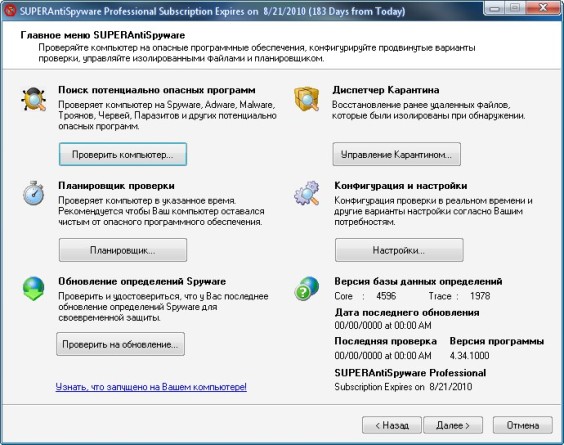564x445 pixels.
Task: Click heading Последняя проверка
Action: coord(386,341)
